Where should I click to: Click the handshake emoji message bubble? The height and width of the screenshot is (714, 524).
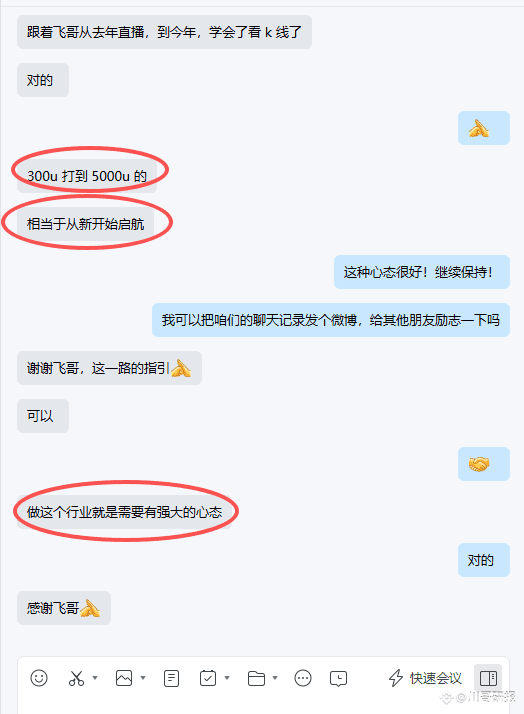483,464
